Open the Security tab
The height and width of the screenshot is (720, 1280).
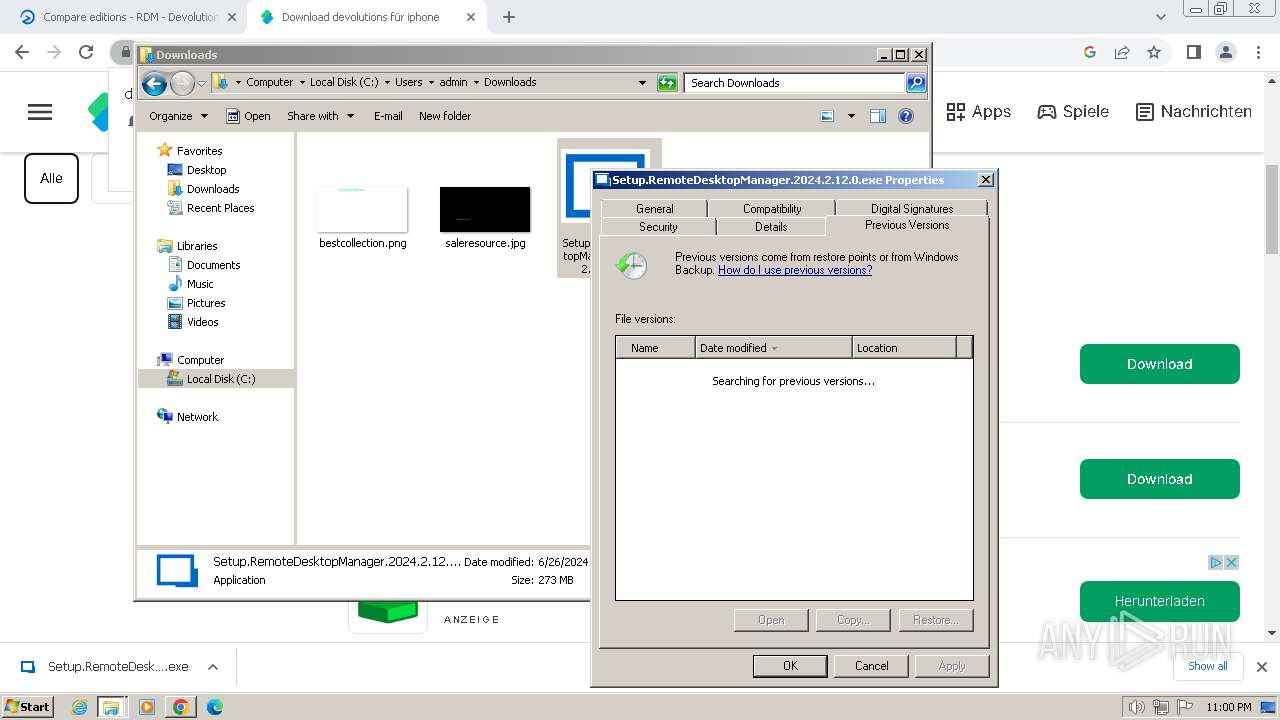point(658,227)
